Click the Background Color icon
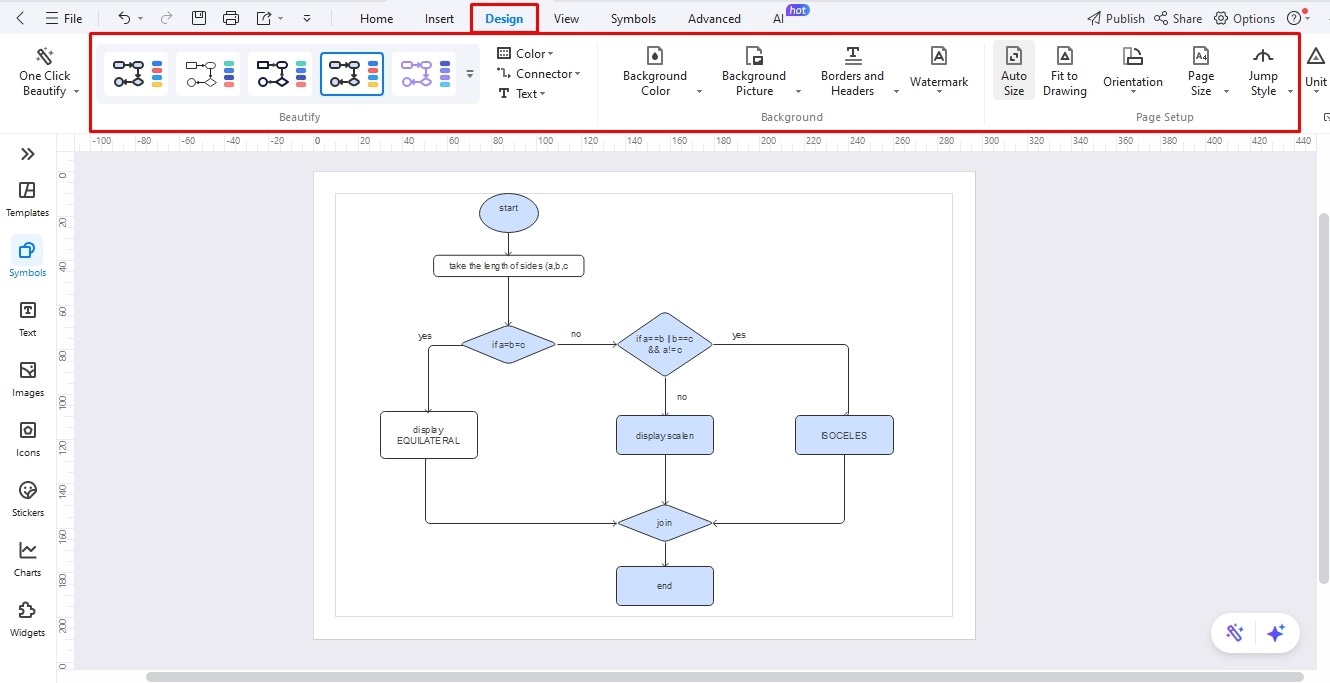Image resolution: width=1330 pixels, height=683 pixels. [655, 56]
